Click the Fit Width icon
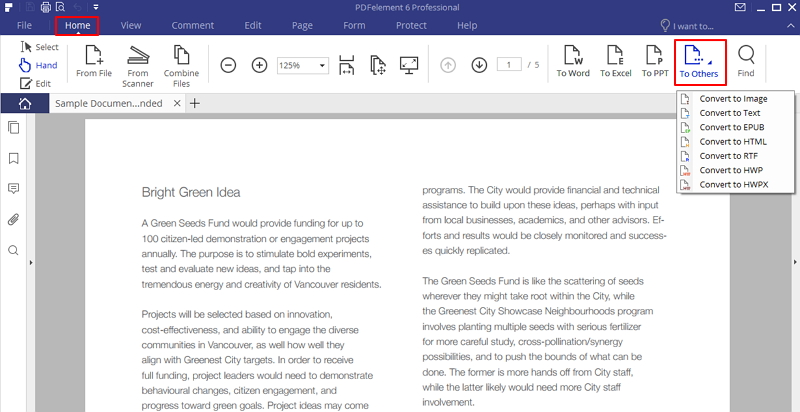This screenshot has width=800, height=412. pos(346,65)
